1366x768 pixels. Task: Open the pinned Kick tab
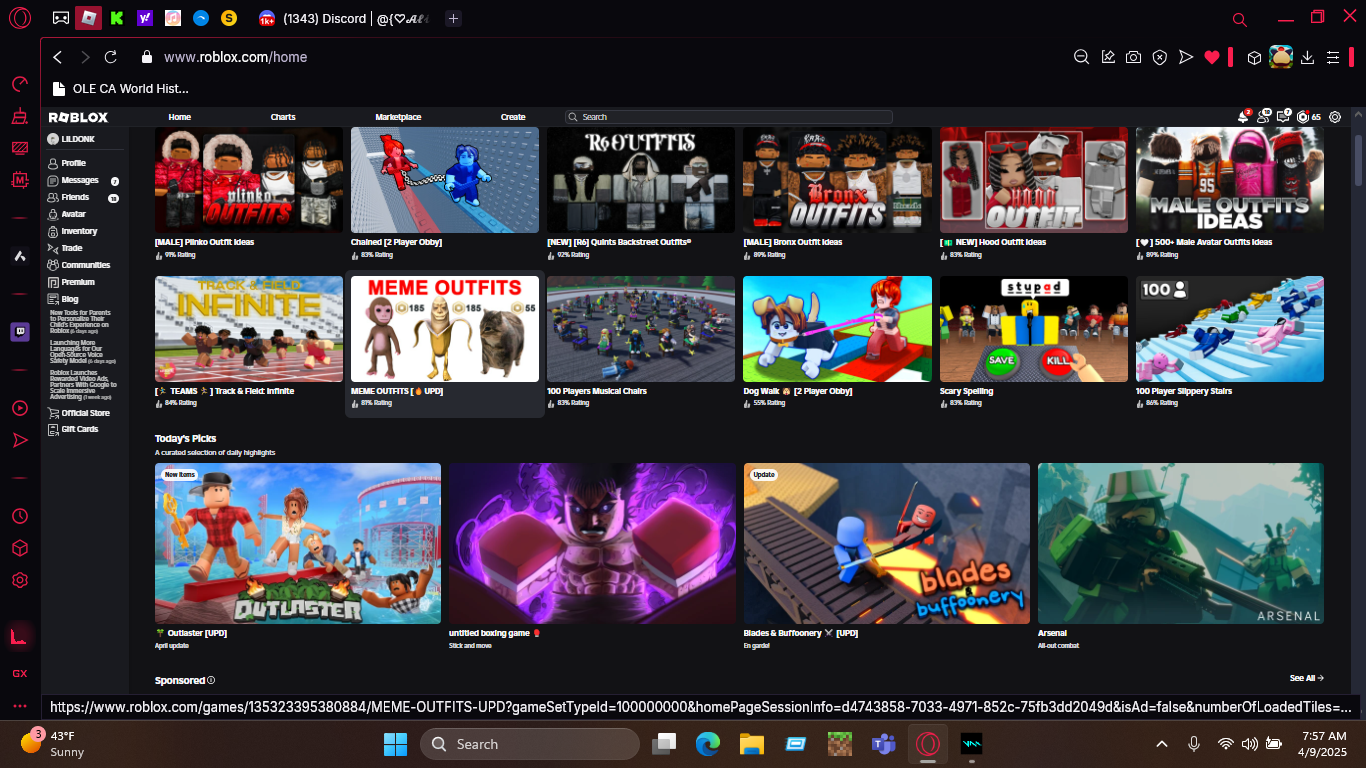pyautogui.click(x=117, y=18)
